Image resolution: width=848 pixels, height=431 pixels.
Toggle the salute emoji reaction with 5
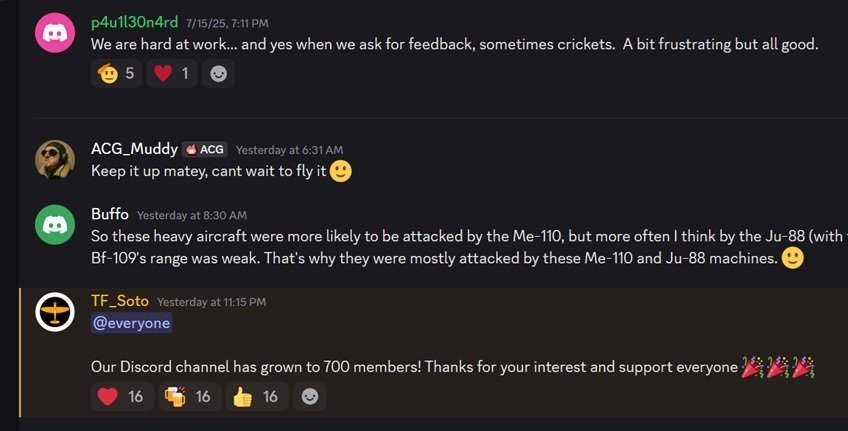pos(116,73)
